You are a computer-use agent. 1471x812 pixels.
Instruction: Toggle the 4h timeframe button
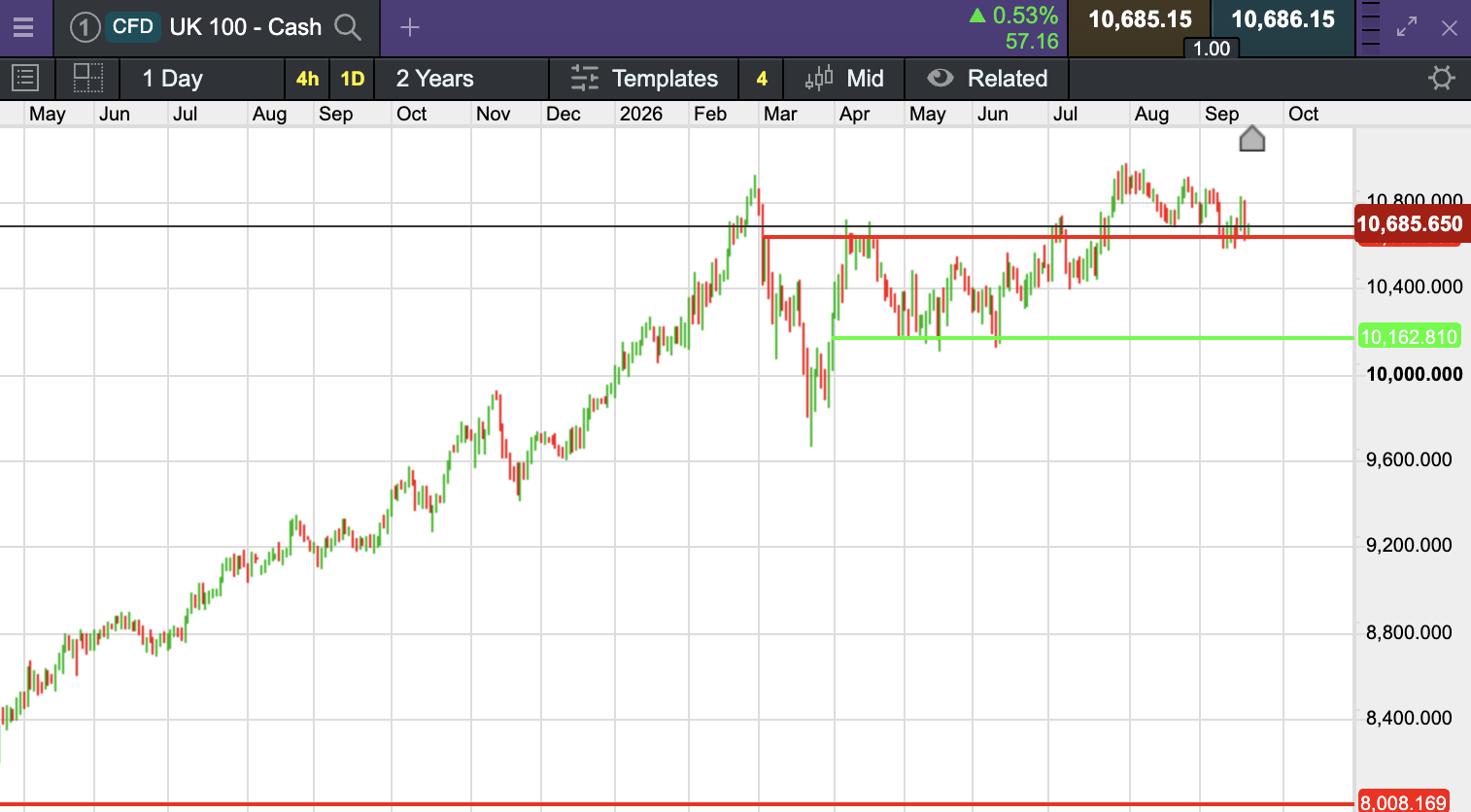[x=307, y=79]
